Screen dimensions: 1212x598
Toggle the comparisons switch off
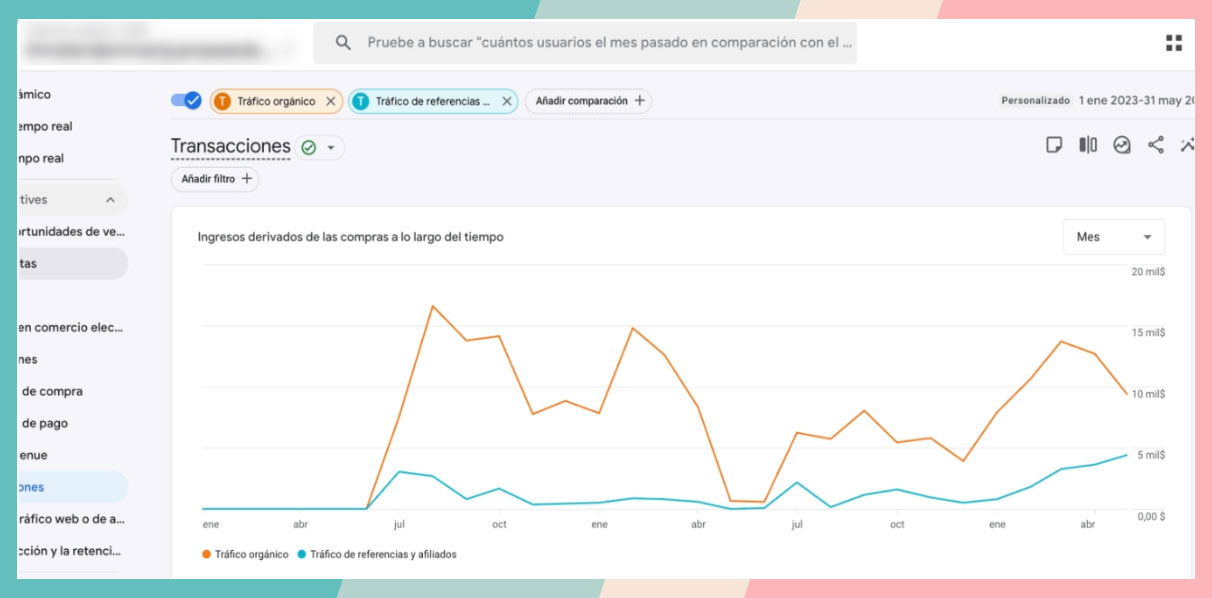tap(186, 100)
